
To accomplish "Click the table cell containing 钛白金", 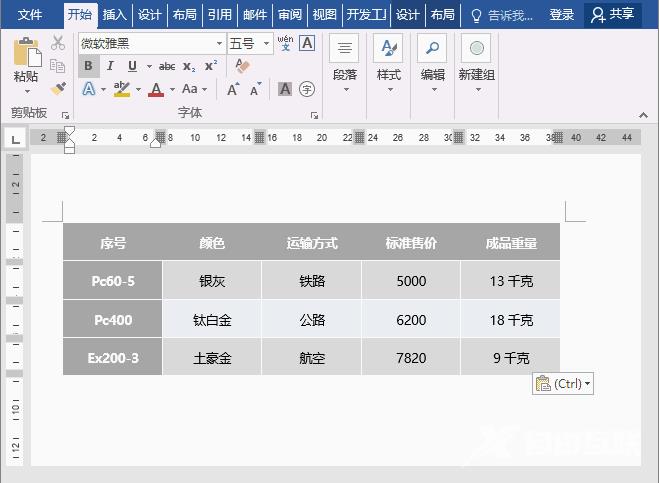I will [x=212, y=320].
